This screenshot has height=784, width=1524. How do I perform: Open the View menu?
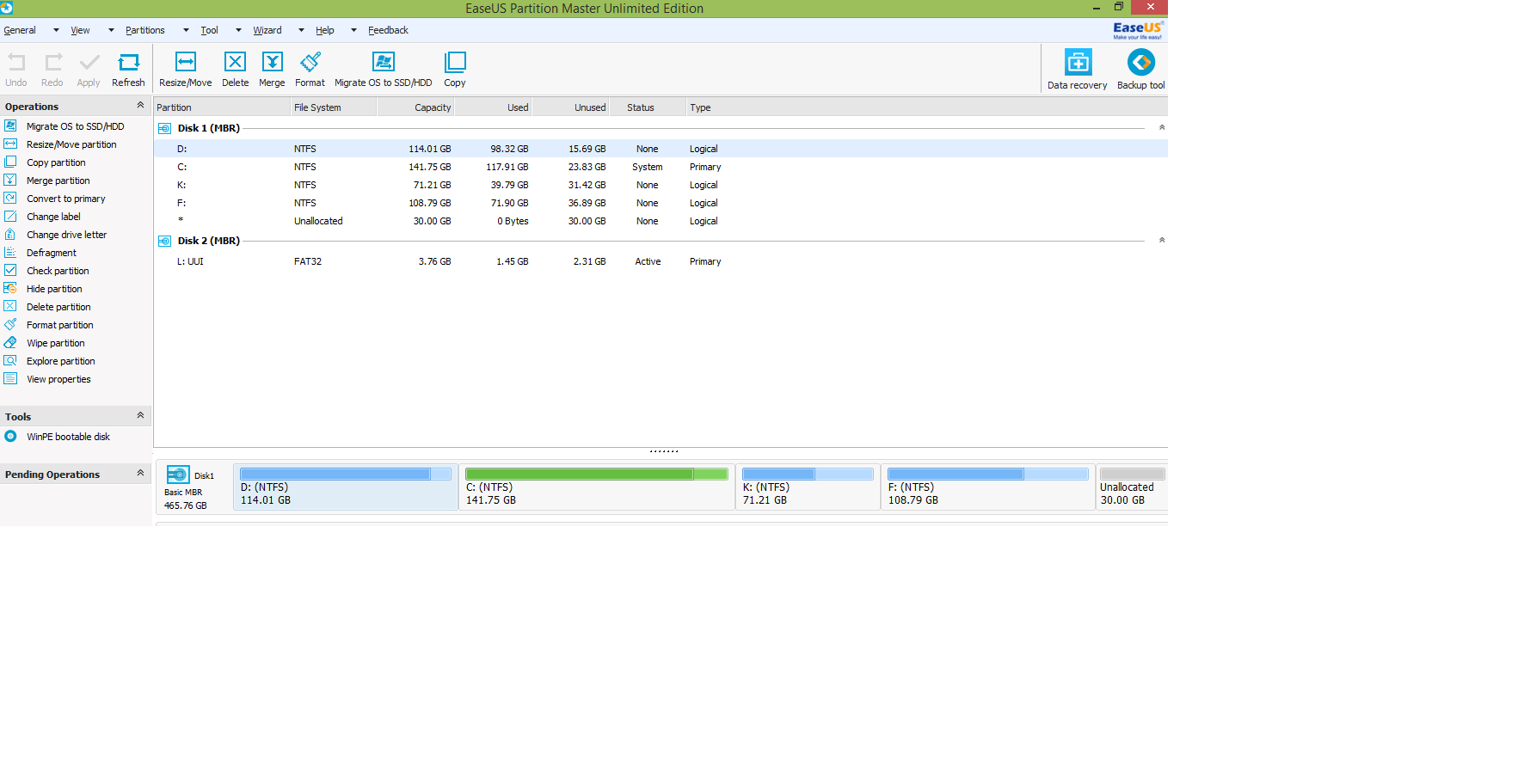point(80,30)
